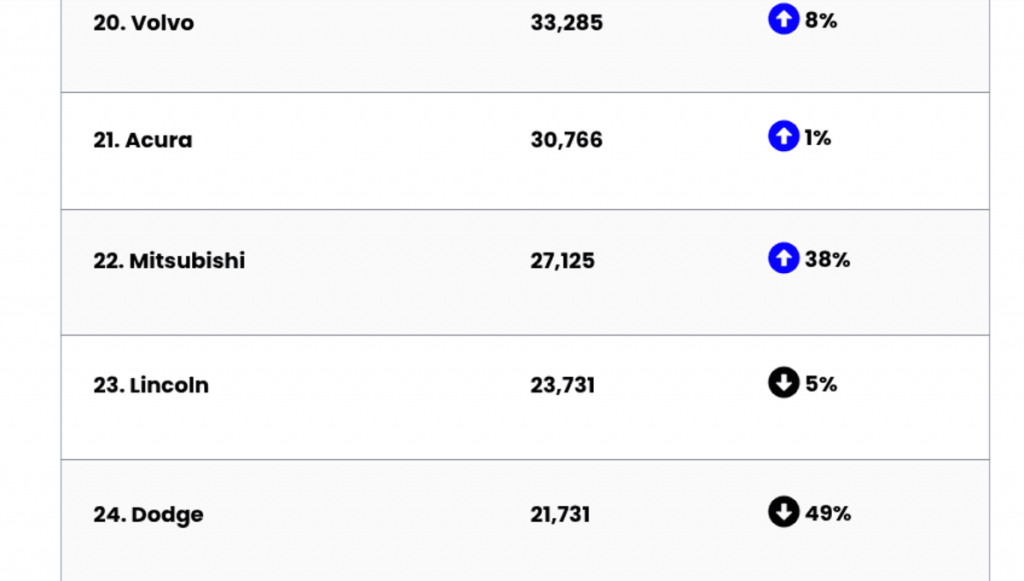Click Mitsubishi's blue upward arrow icon

(783, 259)
